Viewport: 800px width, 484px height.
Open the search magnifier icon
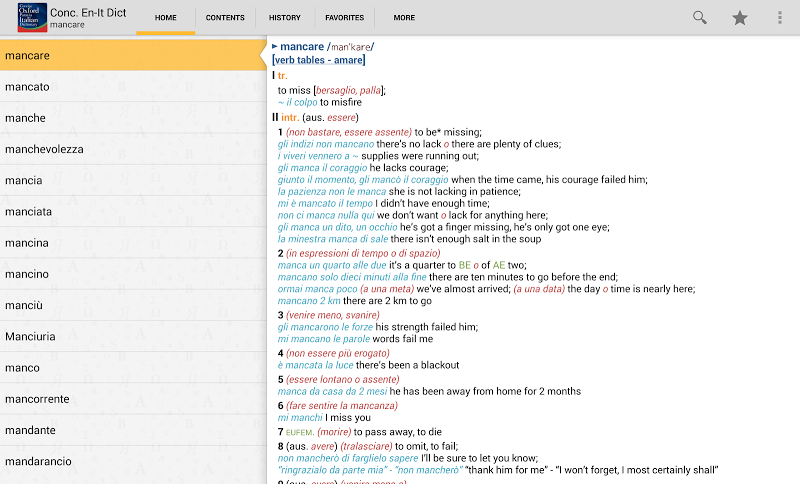click(700, 17)
